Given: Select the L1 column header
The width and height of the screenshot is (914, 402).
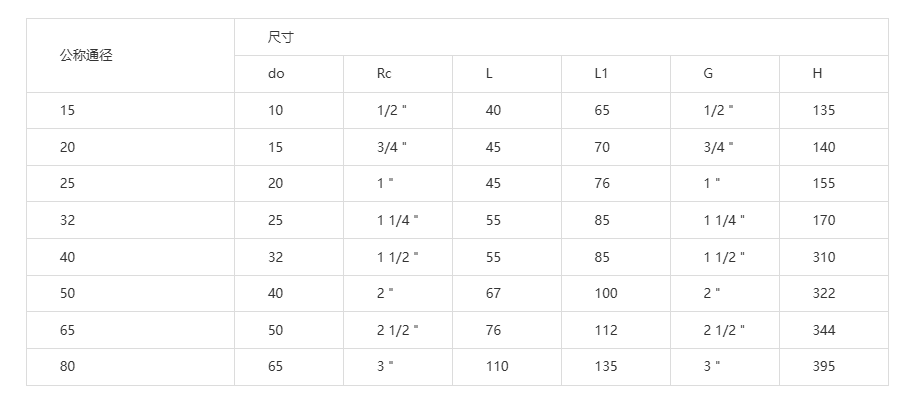Looking at the screenshot, I should [616, 74].
